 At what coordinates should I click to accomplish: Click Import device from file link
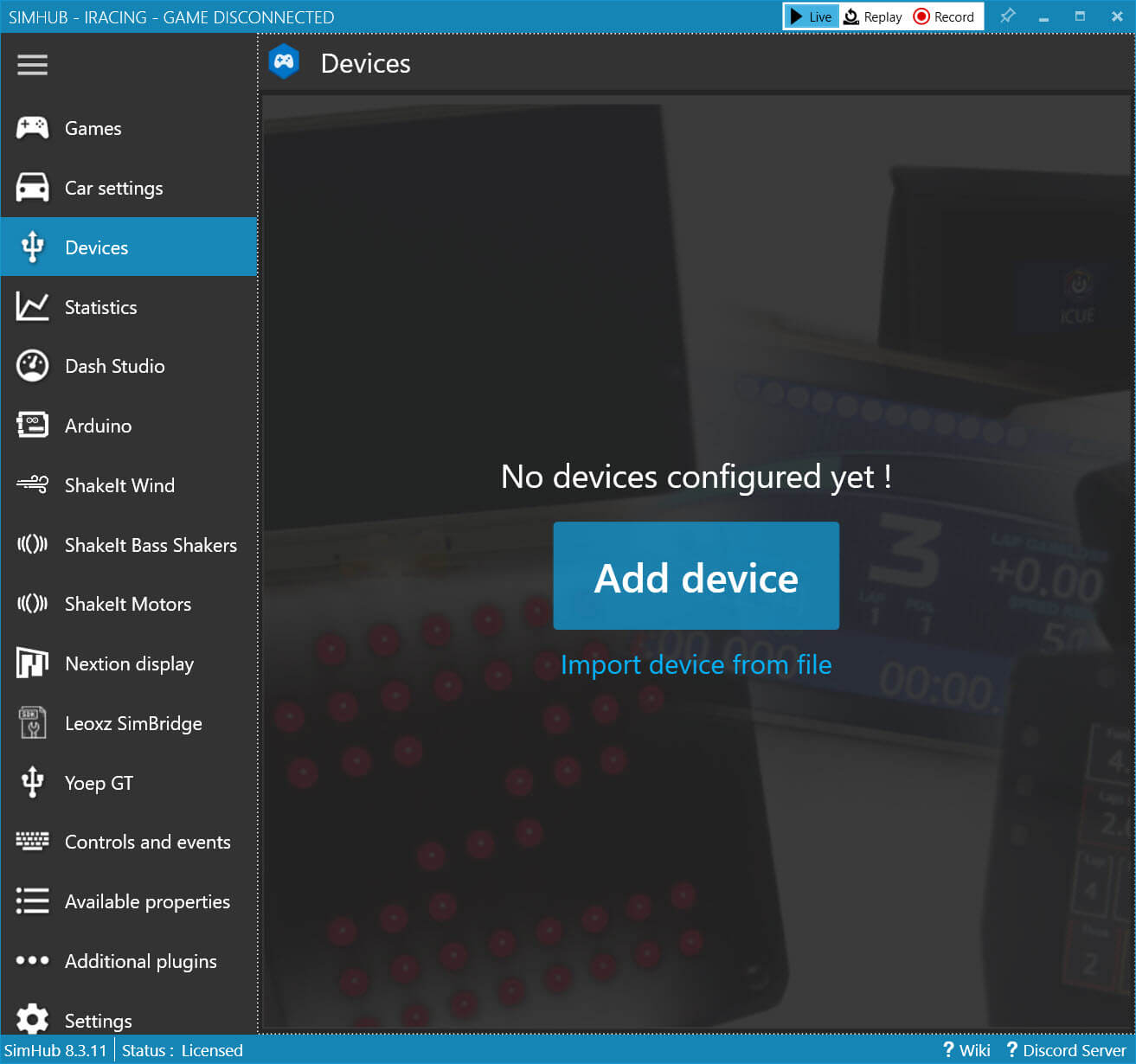tap(696, 664)
